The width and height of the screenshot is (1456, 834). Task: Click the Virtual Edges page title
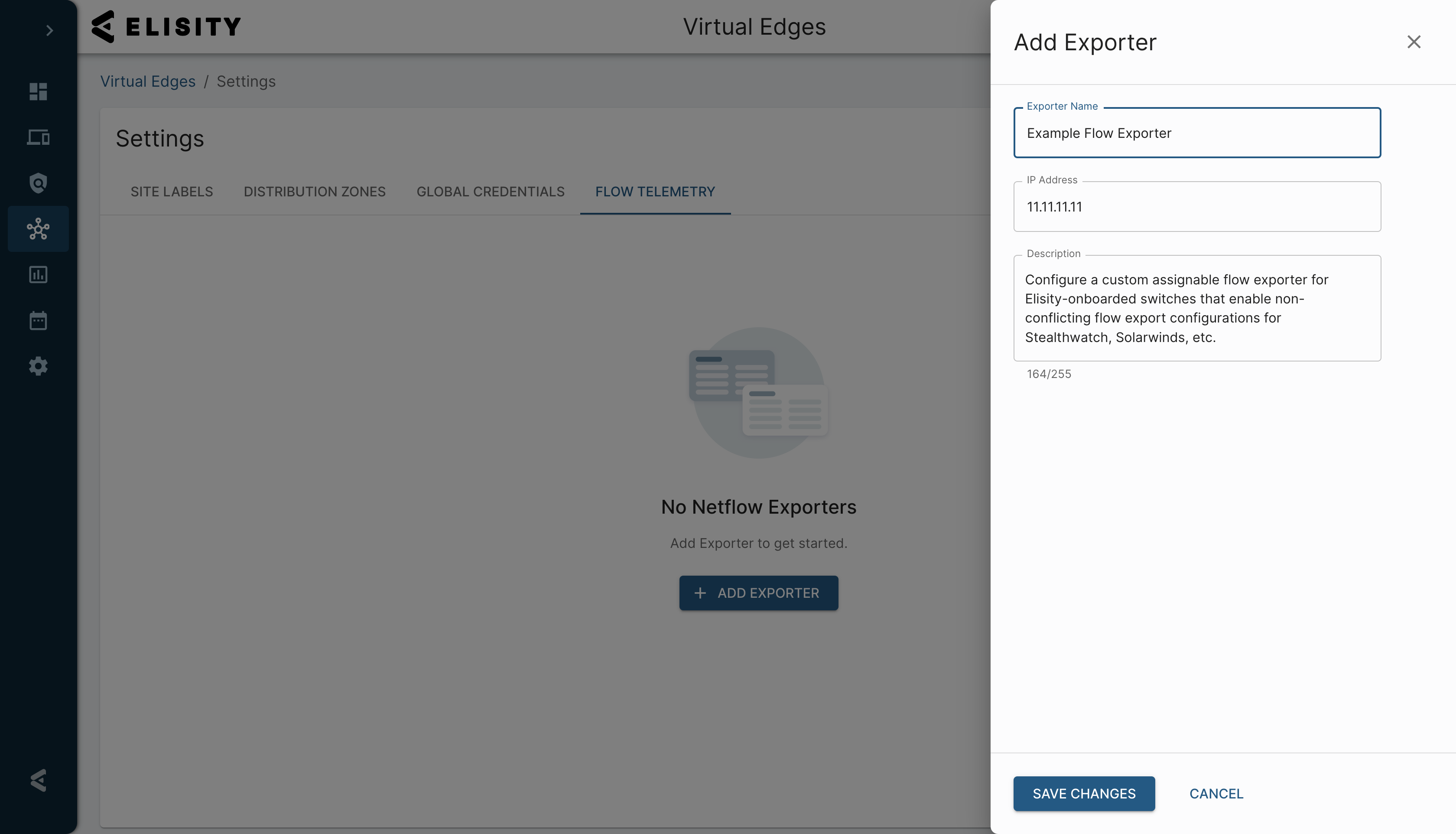coord(754,27)
